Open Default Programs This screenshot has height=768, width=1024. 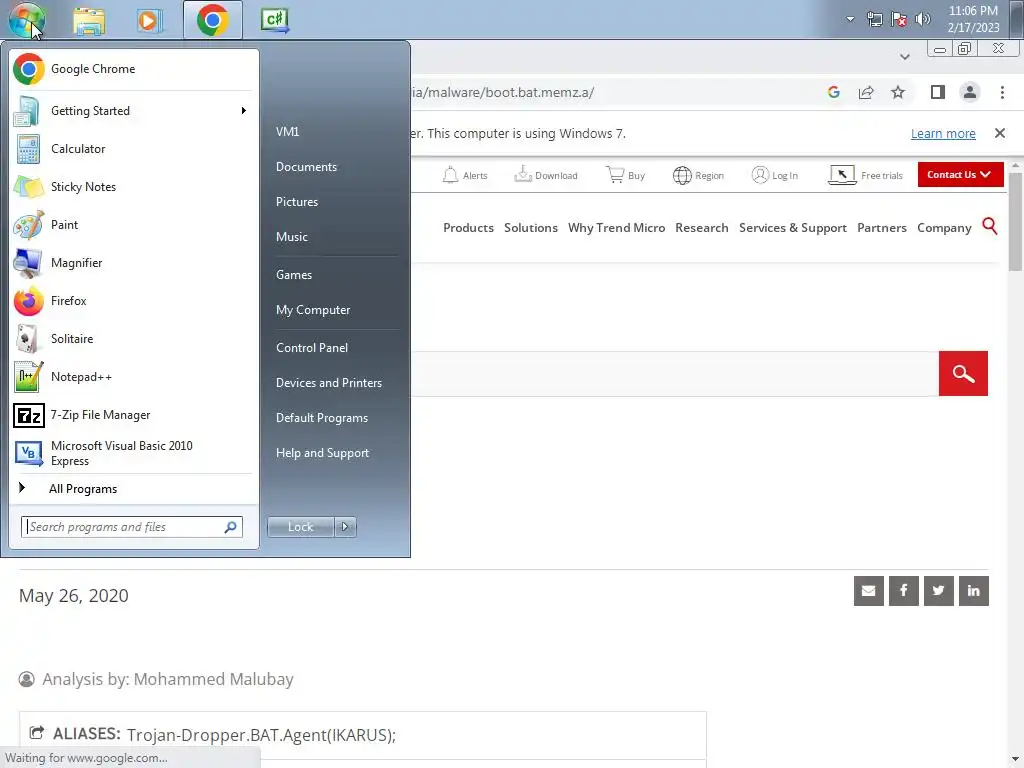(x=321, y=418)
